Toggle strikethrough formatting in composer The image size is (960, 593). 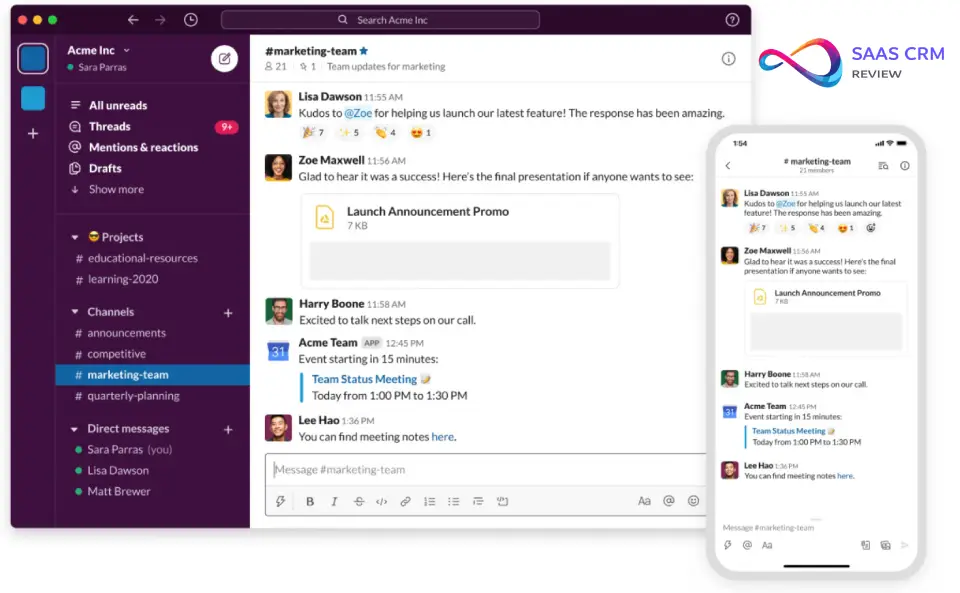click(358, 501)
